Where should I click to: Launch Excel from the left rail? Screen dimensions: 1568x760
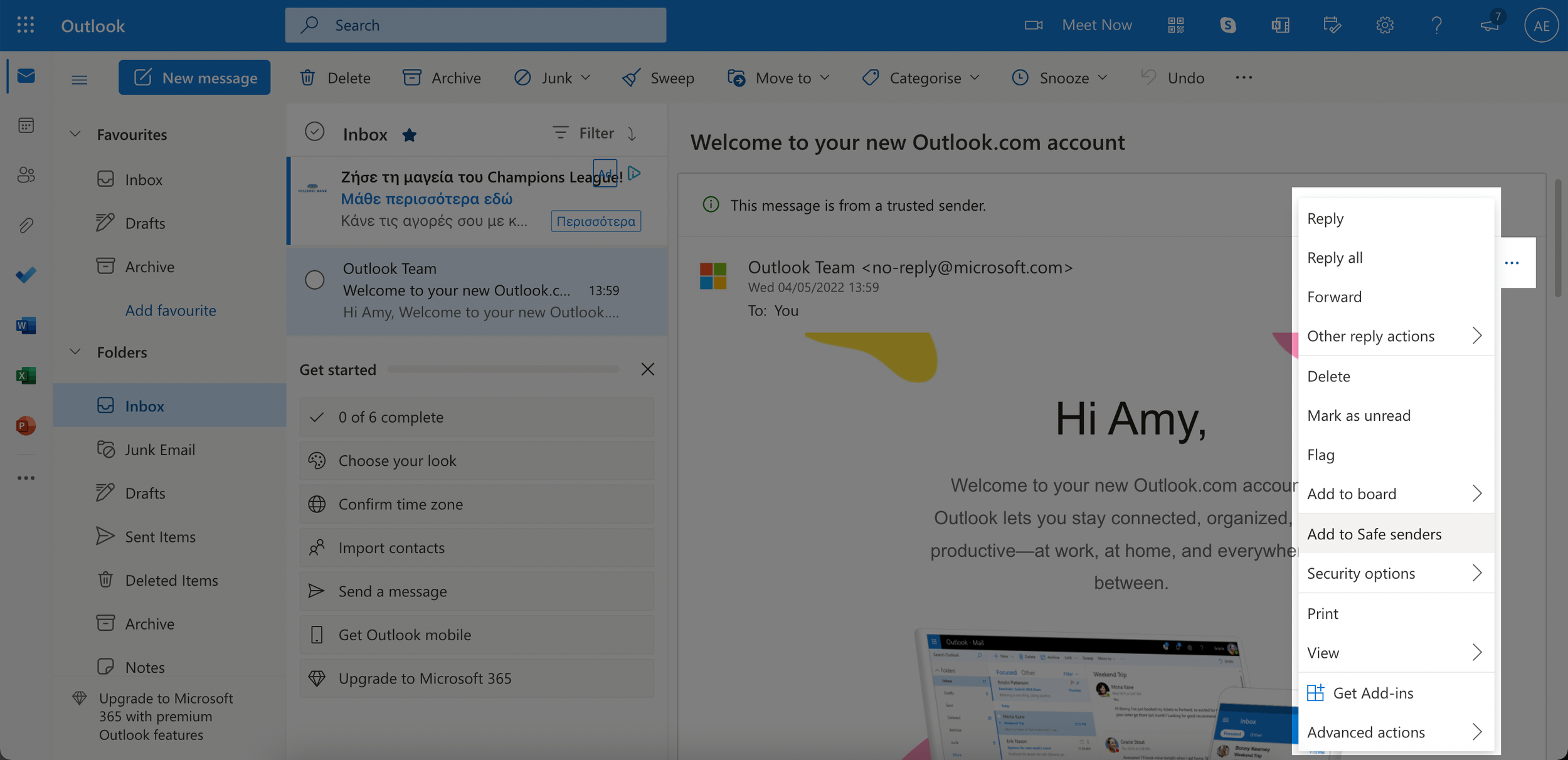click(26, 376)
